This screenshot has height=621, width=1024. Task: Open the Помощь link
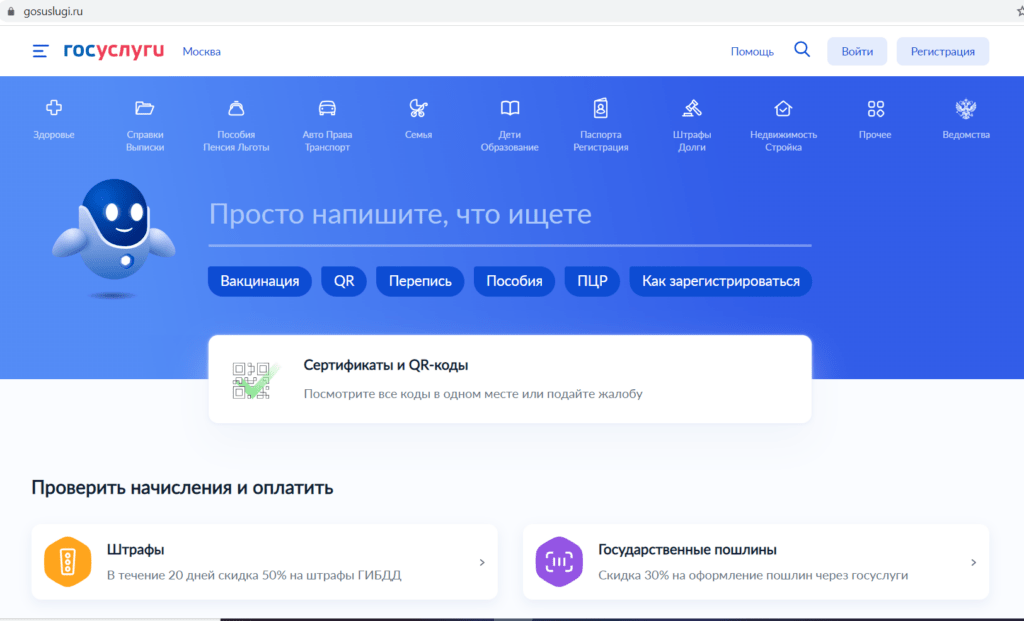click(752, 52)
